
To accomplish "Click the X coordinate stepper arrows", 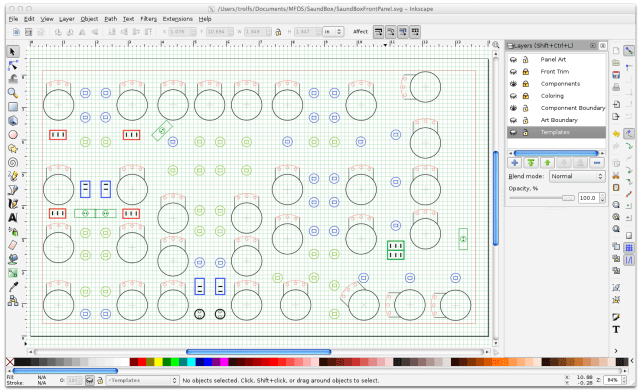I will coord(194,31).
